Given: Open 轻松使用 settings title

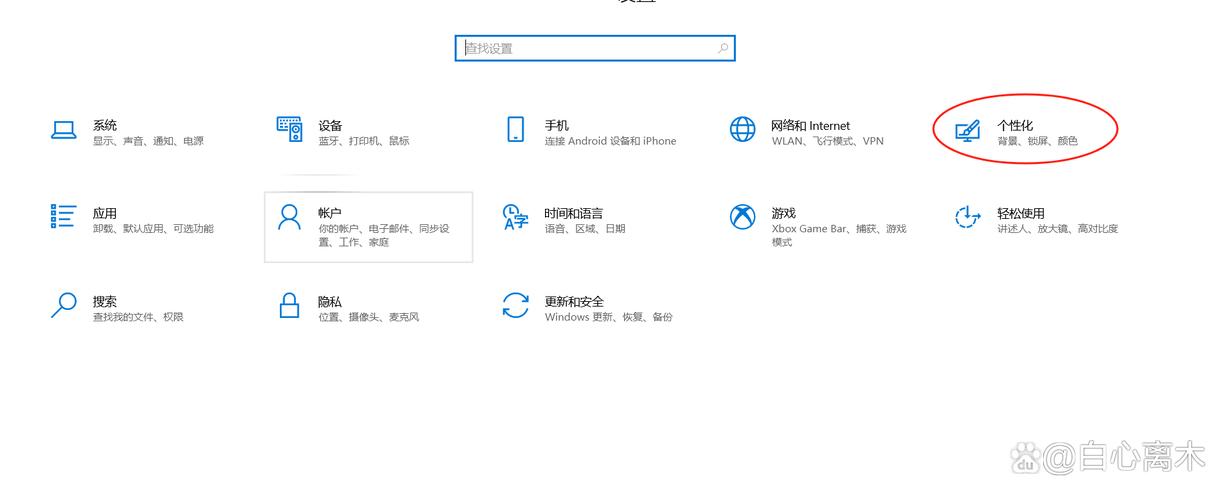Looking at the screenshot, I should tap(1021, 213).
